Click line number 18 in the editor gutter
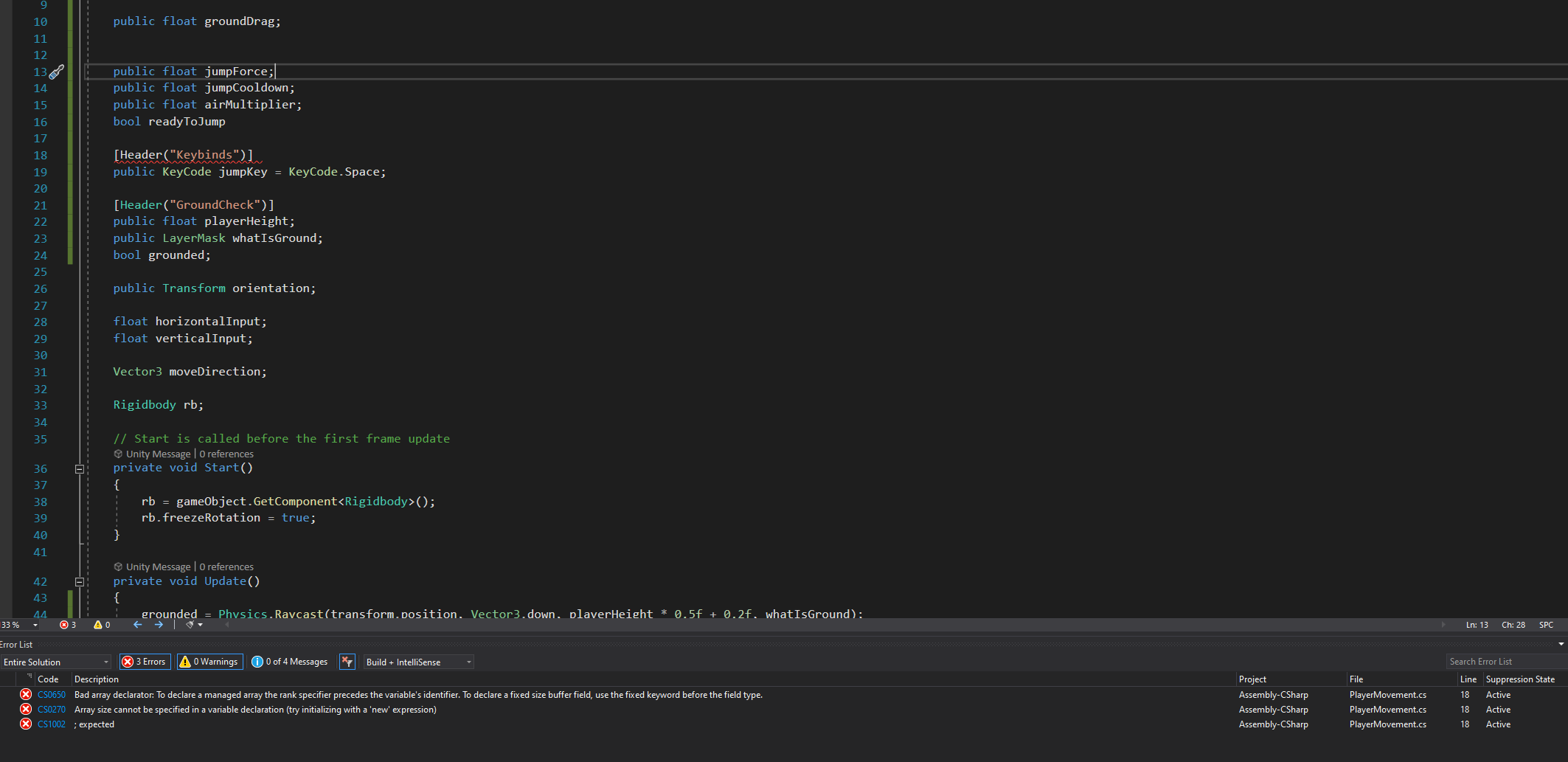The width and height of the screenshot is (1568, 762). click(x=40, y=156)
